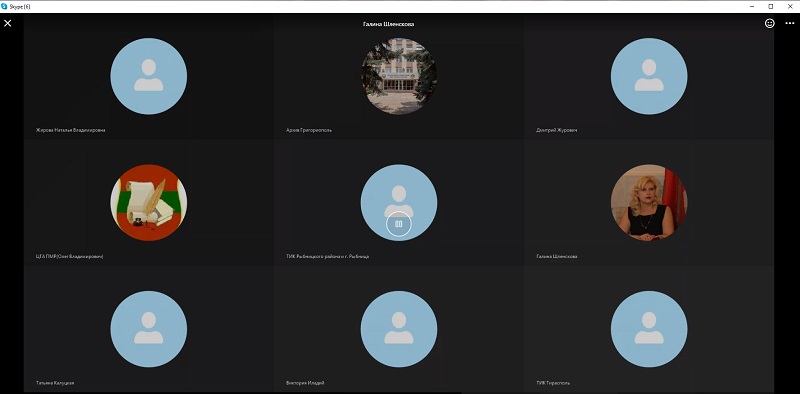Click name label Виктория Иладий
The width and height of the screenshot is (800, 394).
point(305,383)
